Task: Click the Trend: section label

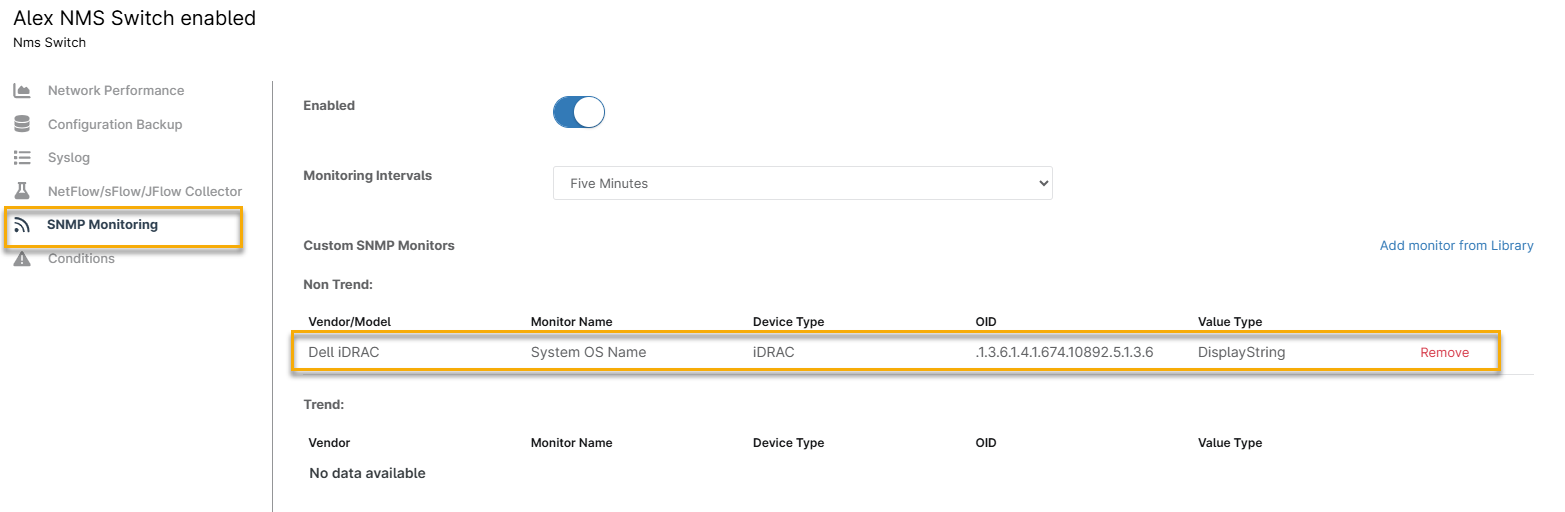Action: [324, 405]
